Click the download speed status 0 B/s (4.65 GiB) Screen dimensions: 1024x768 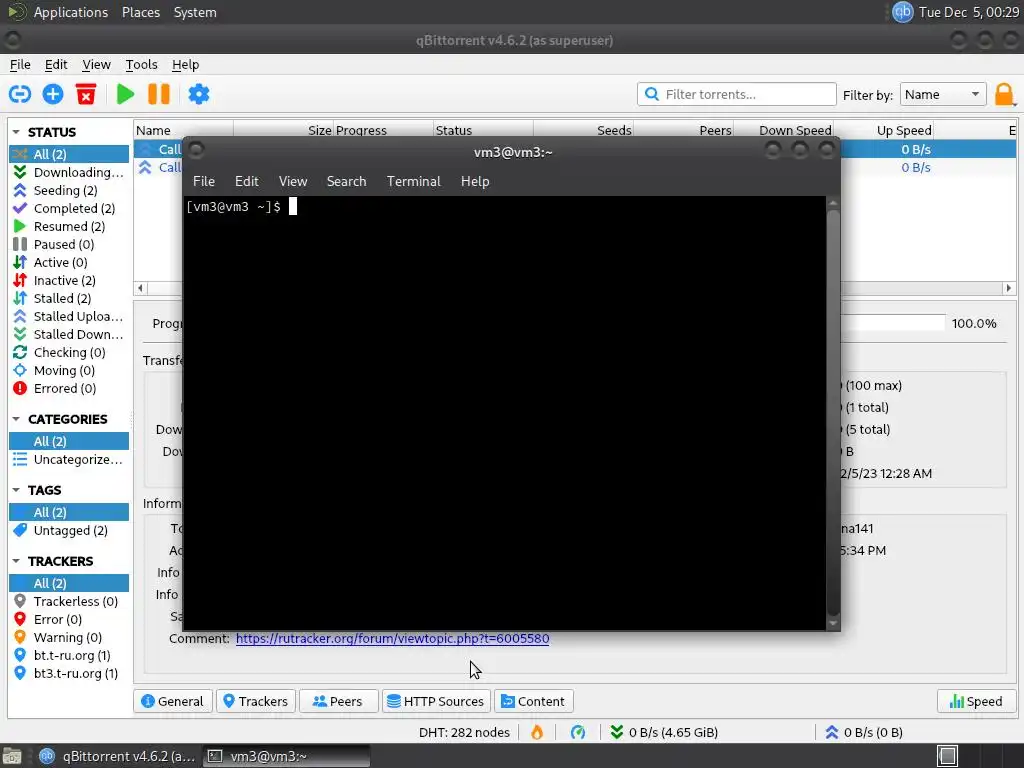point(664,732)
